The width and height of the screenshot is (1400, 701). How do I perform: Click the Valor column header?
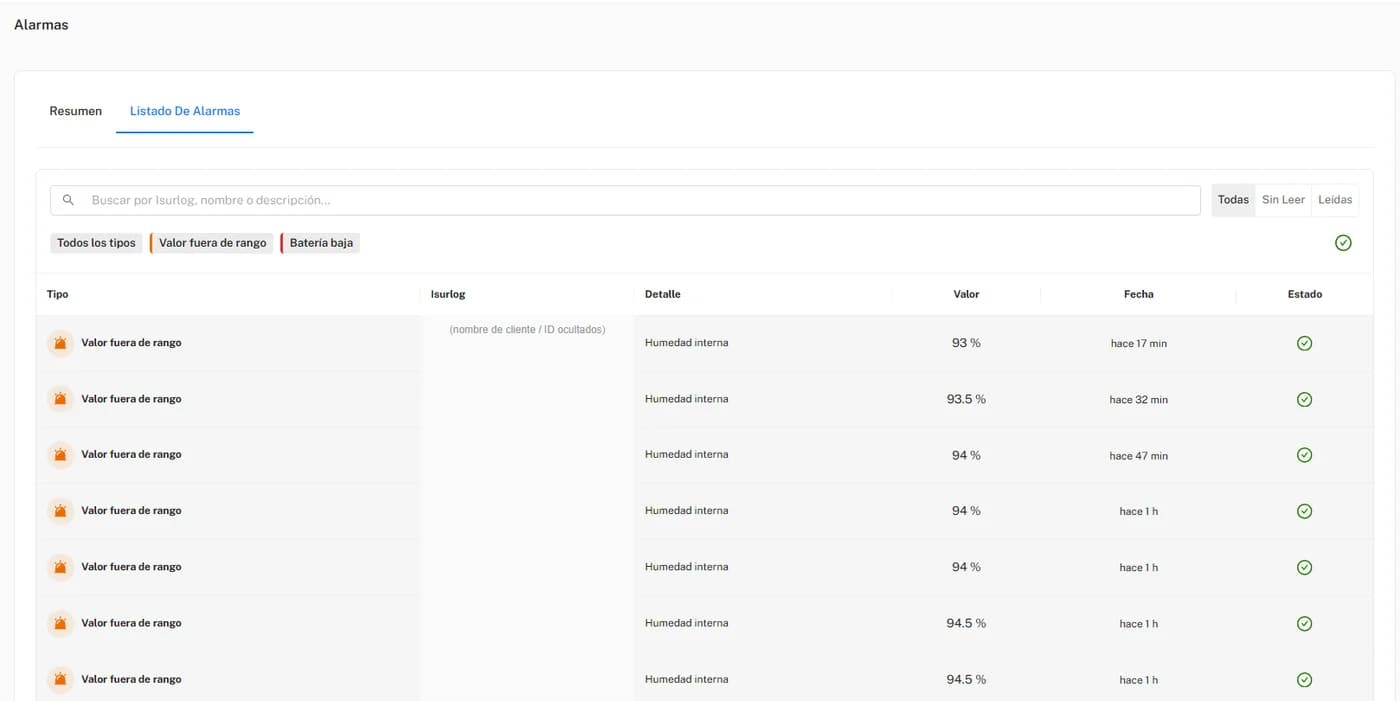[x=966, y=294]
